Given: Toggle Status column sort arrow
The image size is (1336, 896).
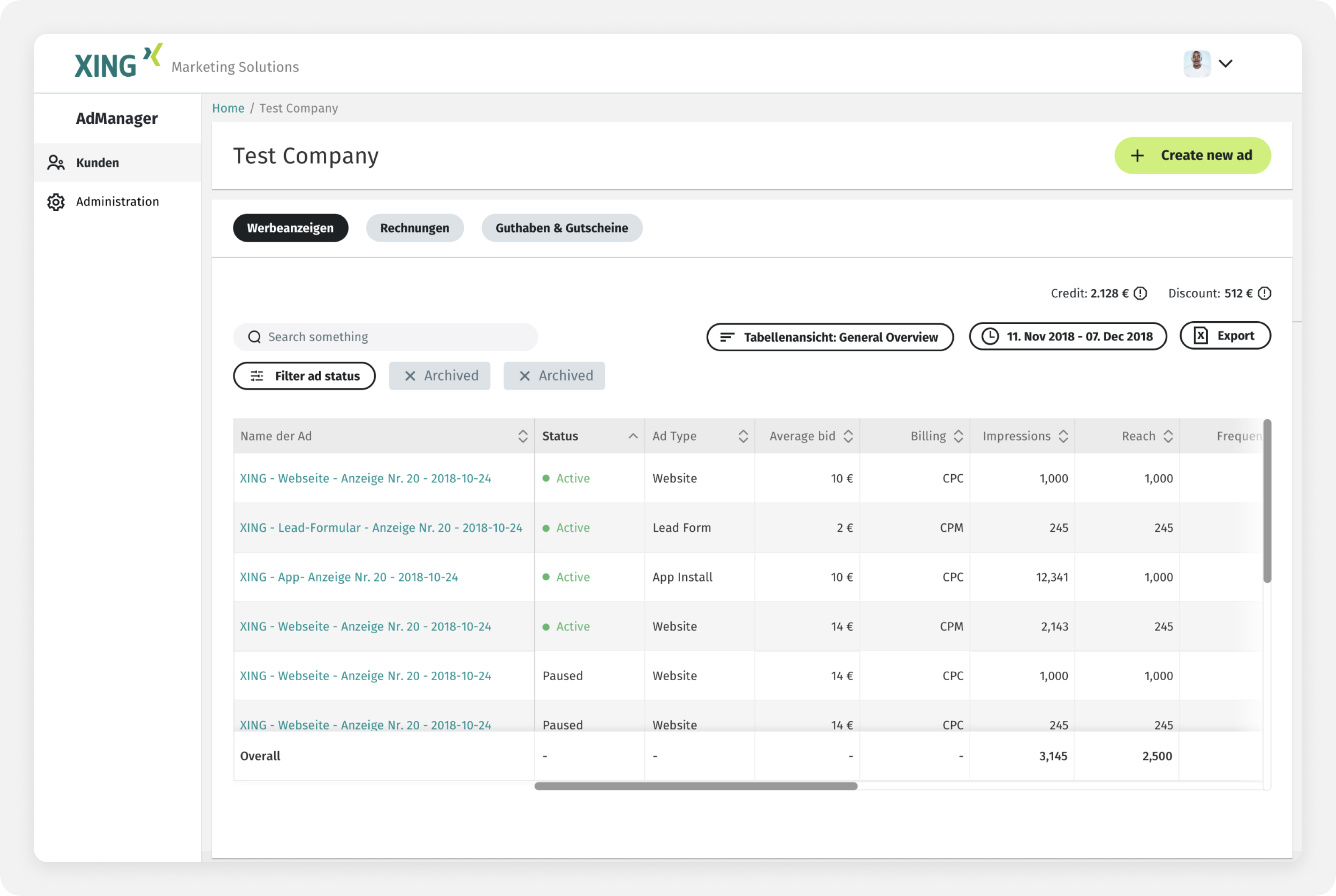Looking at the screenshot, I should point(632,436).
